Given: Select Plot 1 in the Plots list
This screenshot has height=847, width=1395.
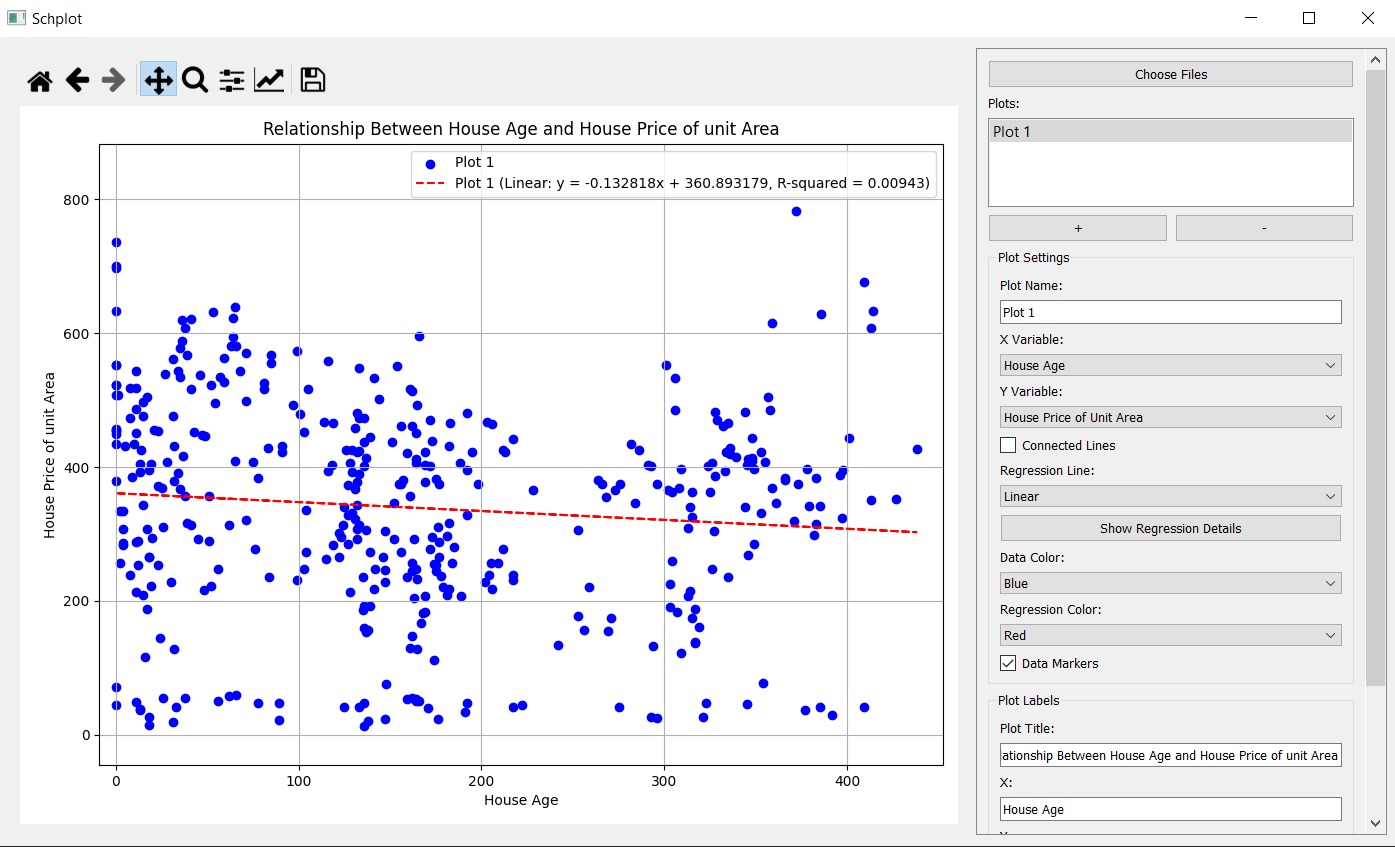Looking at the screenshot, I should click(x=1170, y=132).
